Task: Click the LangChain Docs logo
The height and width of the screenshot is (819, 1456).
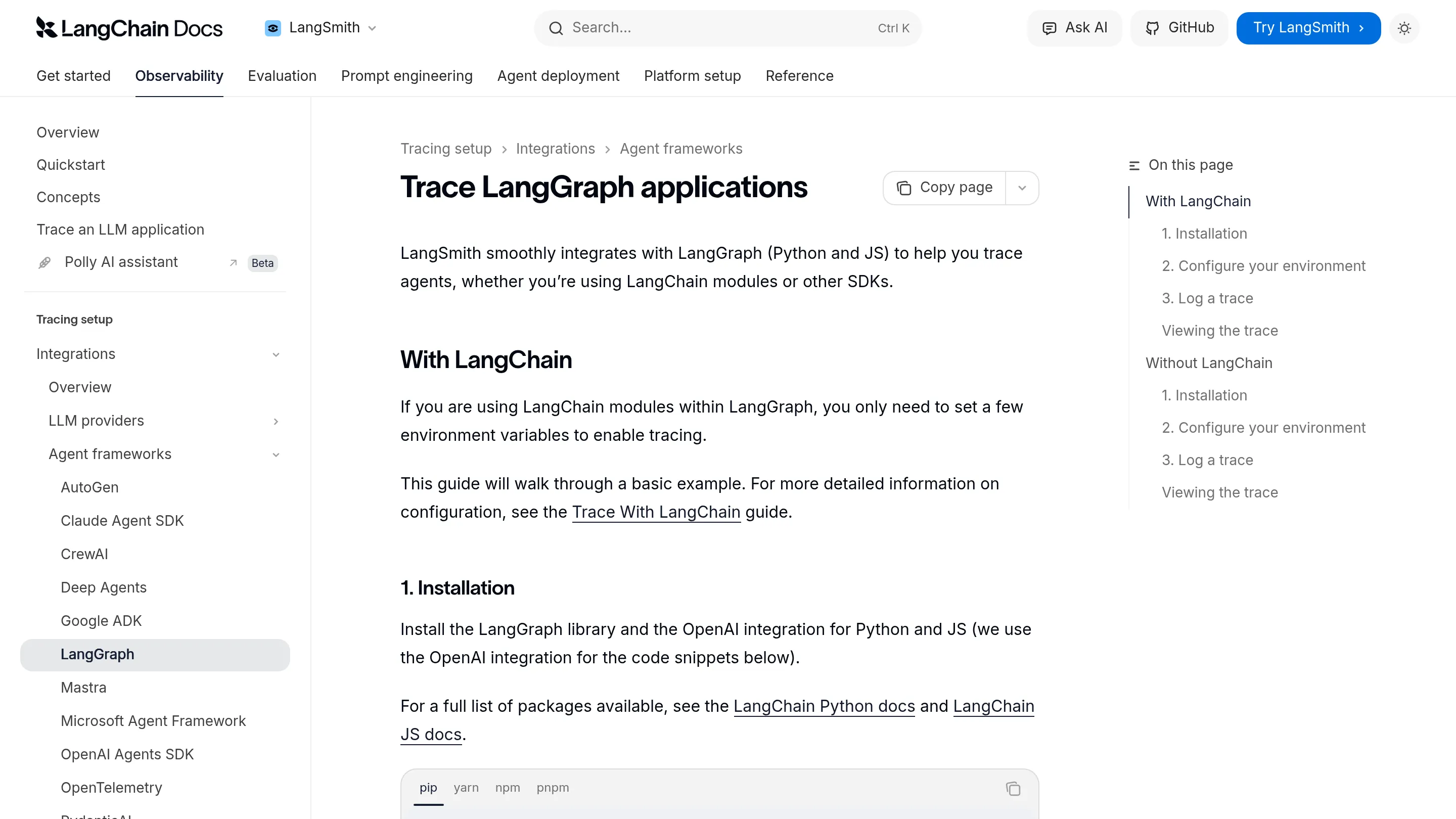Action: coord(128,28)
